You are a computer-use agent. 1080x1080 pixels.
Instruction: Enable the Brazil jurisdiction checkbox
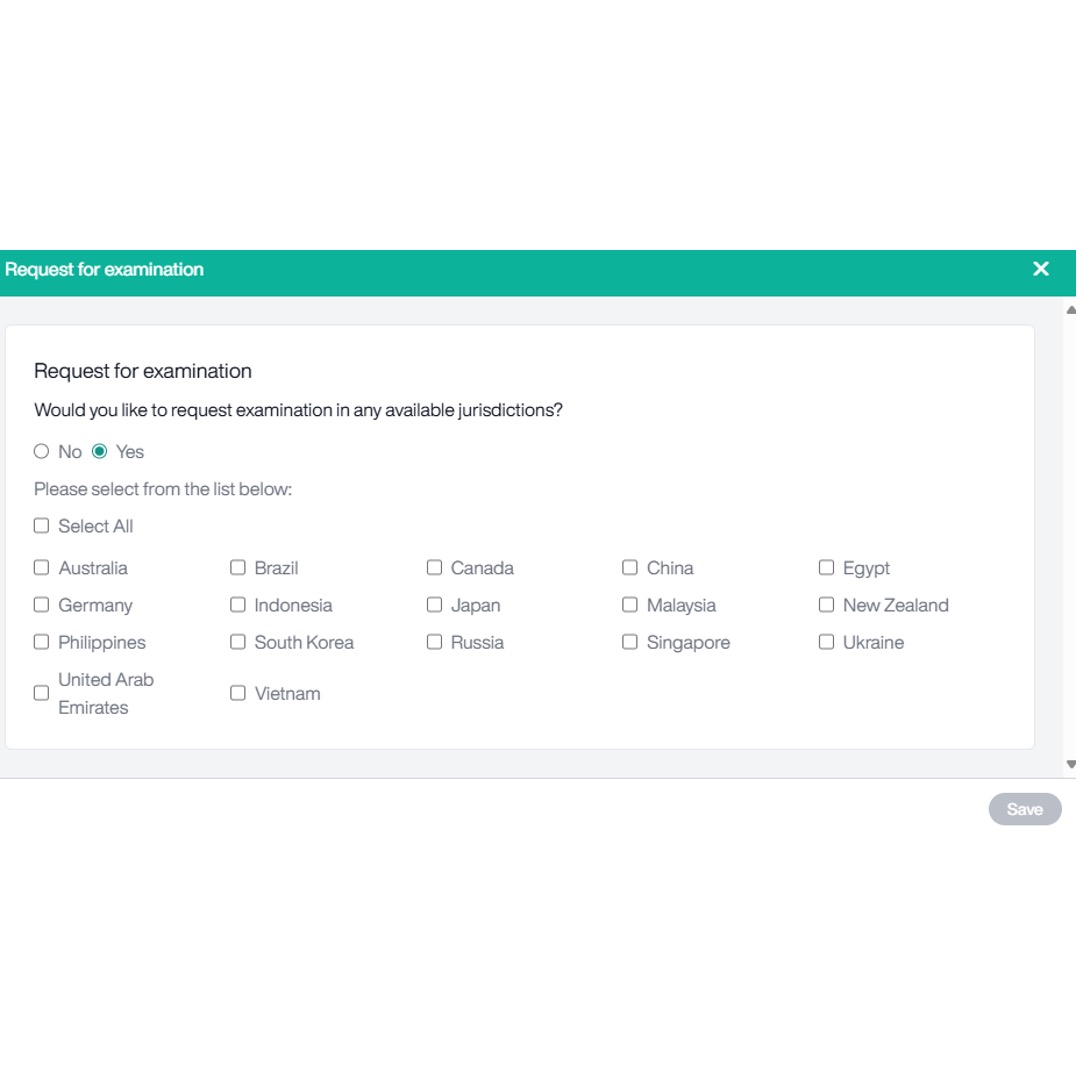(x=238, y=568)
